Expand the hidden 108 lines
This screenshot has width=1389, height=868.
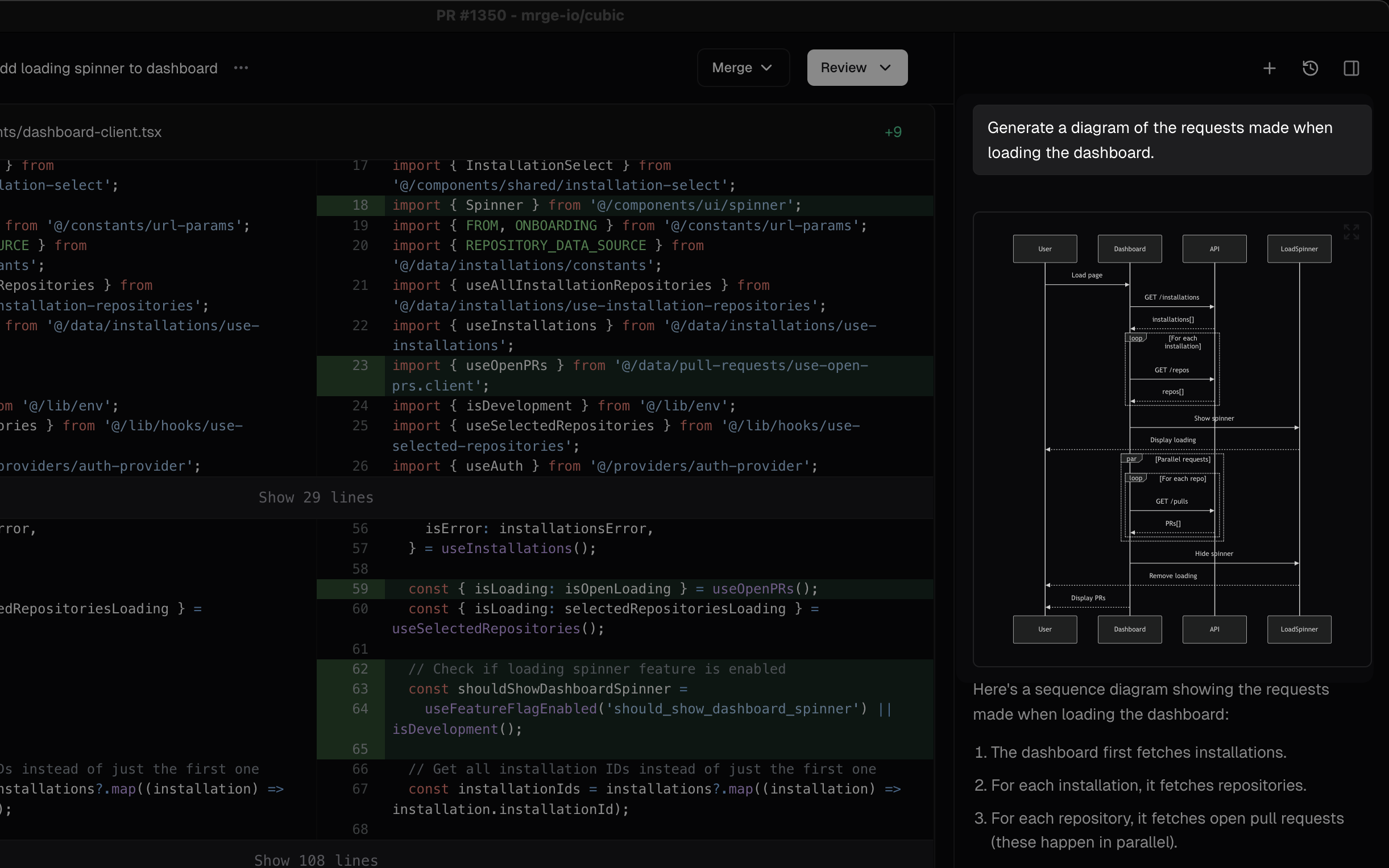pyautogui.click(x=316, y=859)
